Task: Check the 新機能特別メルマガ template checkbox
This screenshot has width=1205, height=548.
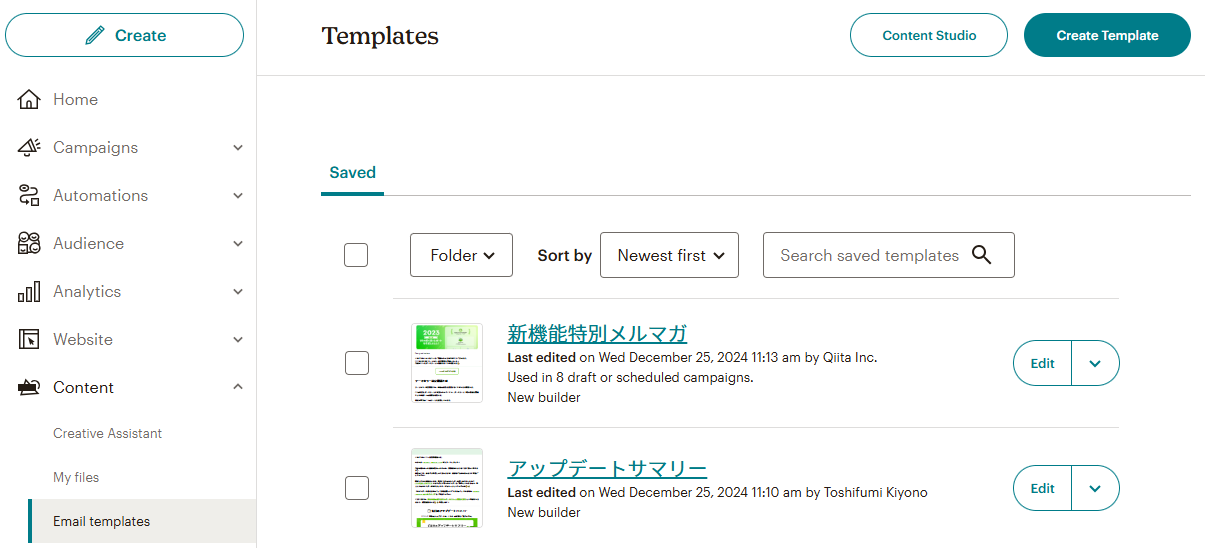Action: tap(357, 363)
